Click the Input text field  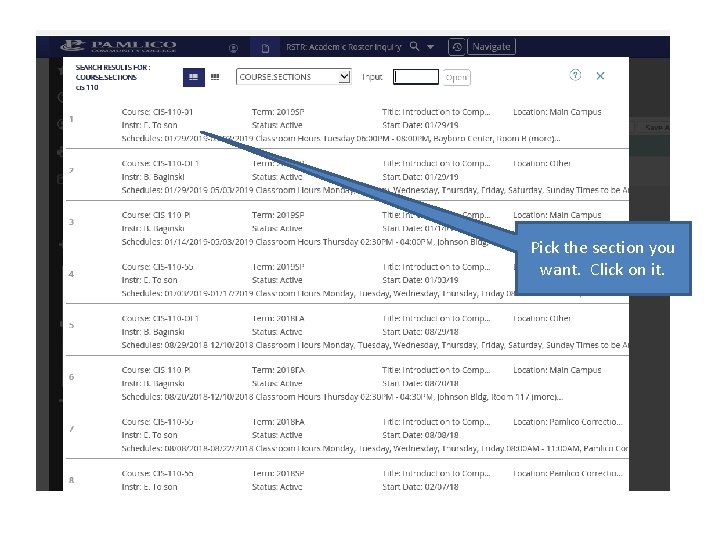pyautogui.click(x=416, y=77)
